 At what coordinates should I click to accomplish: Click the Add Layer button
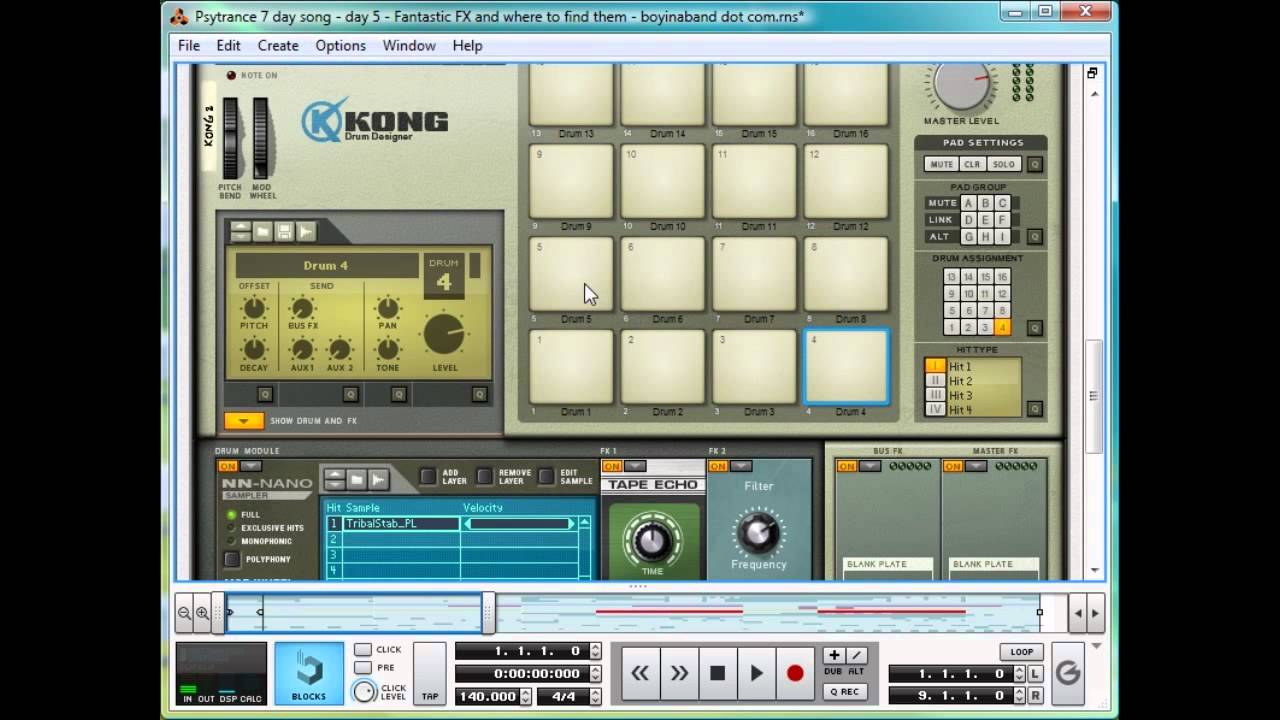coord(428,477)
